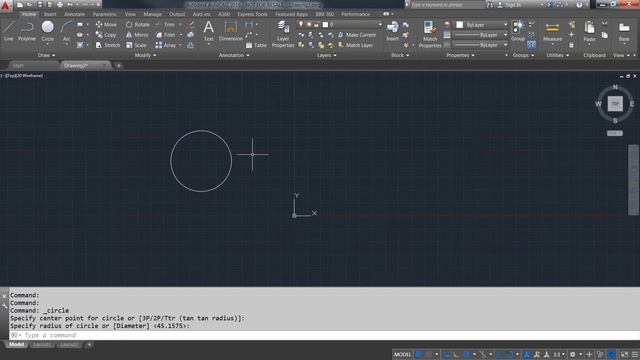Toggle clean screen icon in status bar
640x360 pixels.
(624, 354)
